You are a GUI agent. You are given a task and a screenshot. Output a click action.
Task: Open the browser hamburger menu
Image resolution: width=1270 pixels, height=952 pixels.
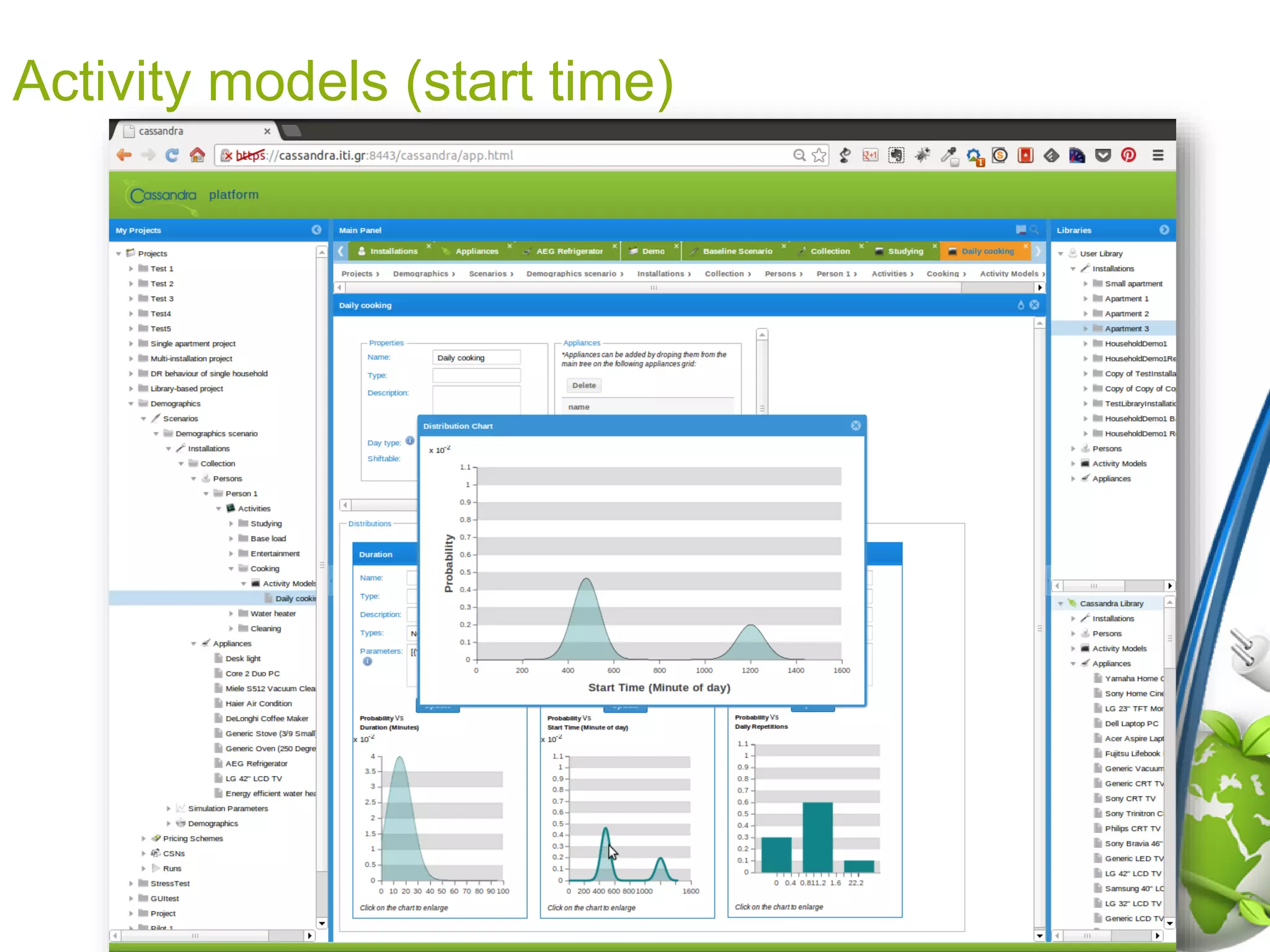coord(1158,155)
